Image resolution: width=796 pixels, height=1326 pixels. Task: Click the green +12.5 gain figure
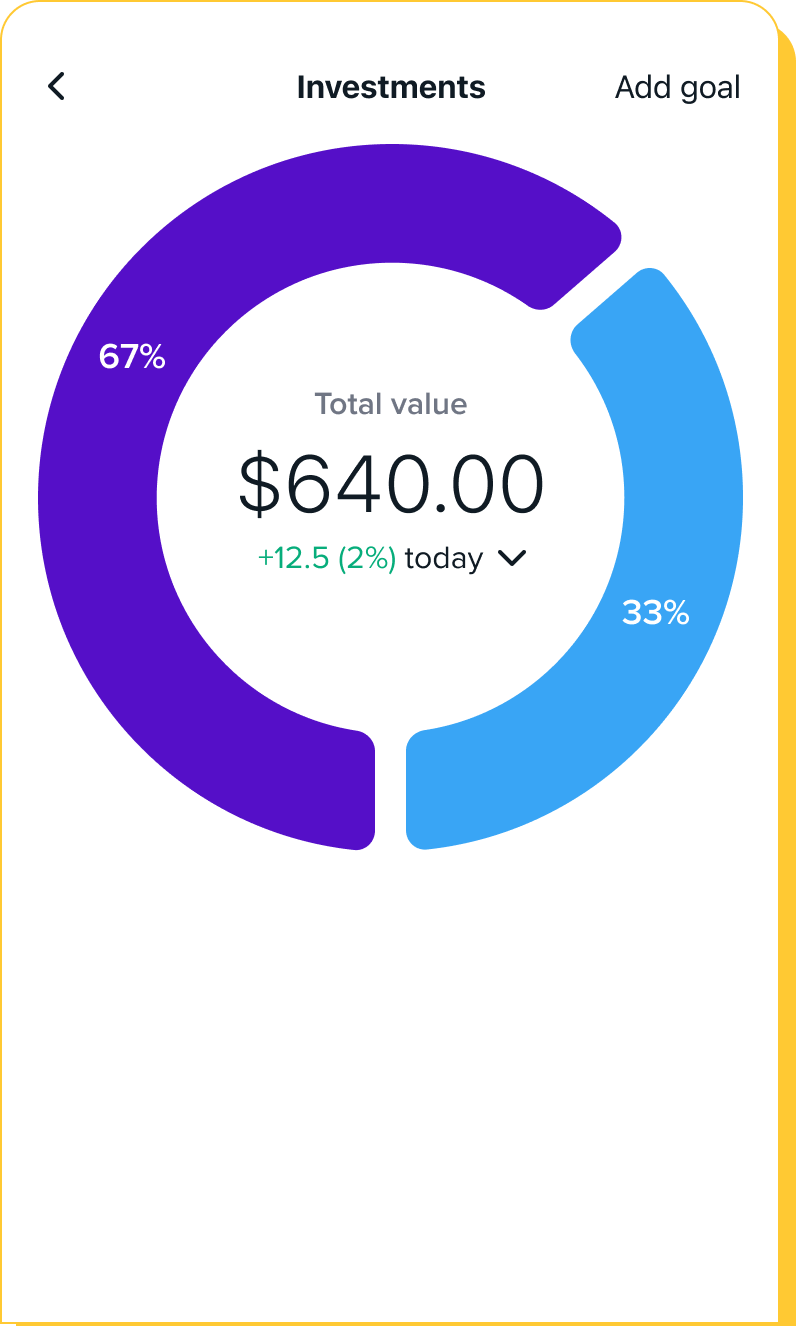(294, 559)
